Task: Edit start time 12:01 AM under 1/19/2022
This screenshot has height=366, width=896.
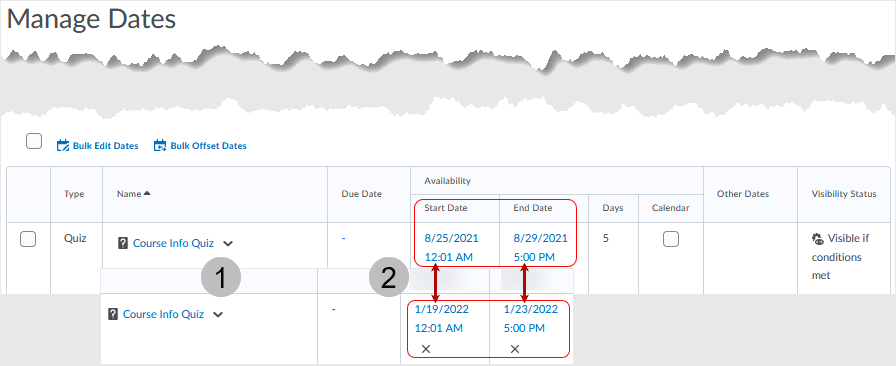Action: pos(439,329)
